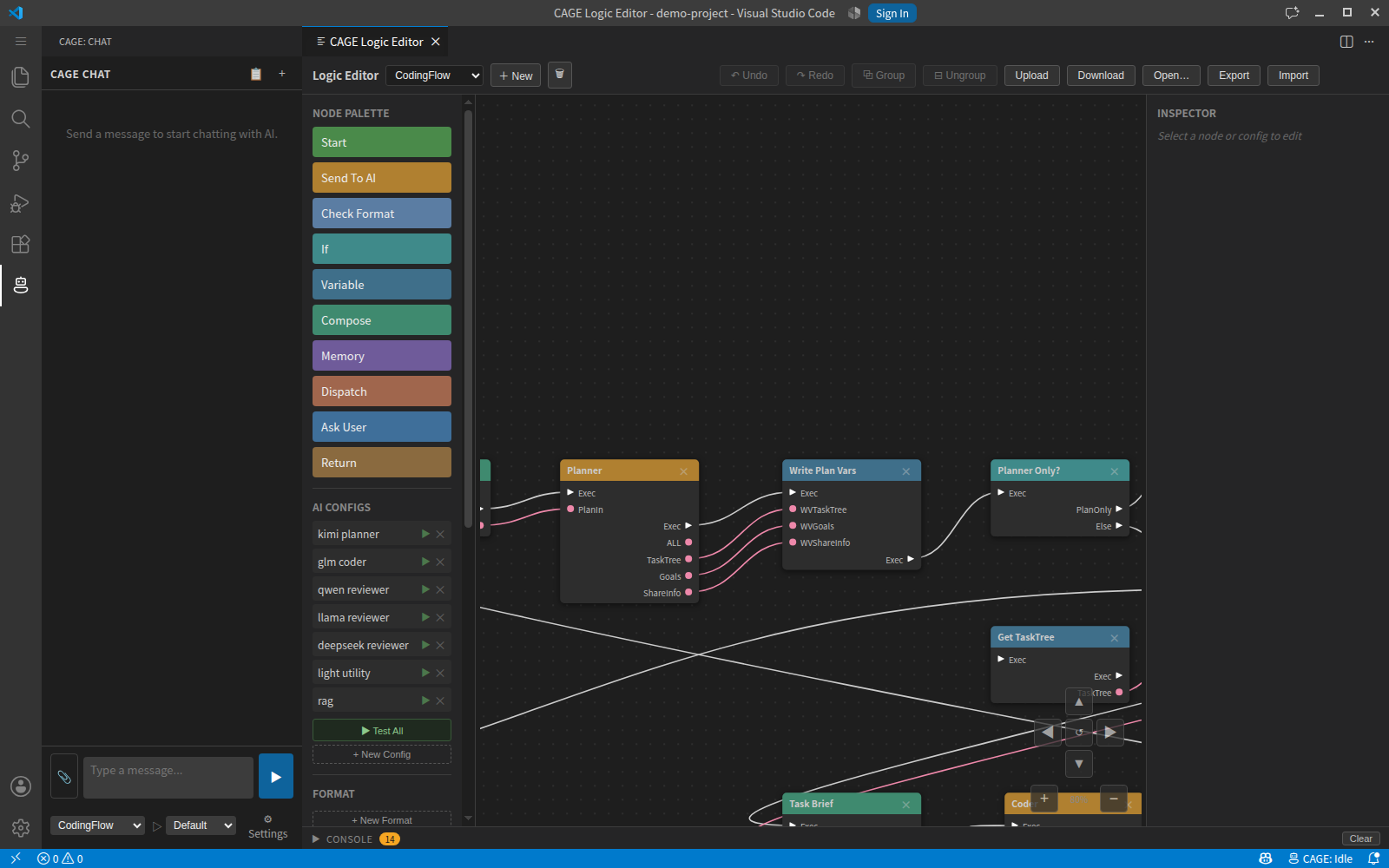The height and width of the screenshot is (868, 1389).
Task: Click the node palette vertical scrollbar
Action: (x=469, y=318)
